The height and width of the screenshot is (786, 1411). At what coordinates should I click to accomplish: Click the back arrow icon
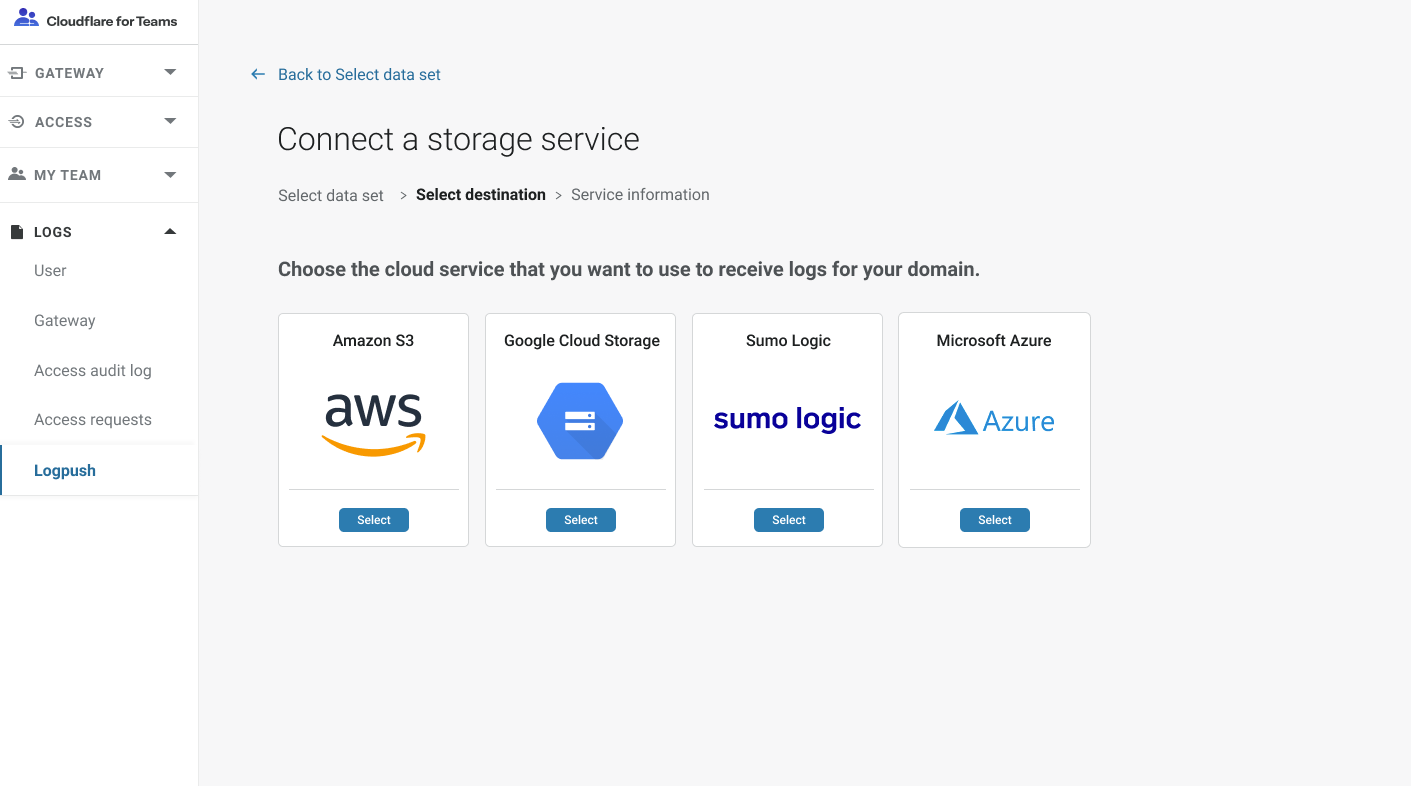[258, 74]
